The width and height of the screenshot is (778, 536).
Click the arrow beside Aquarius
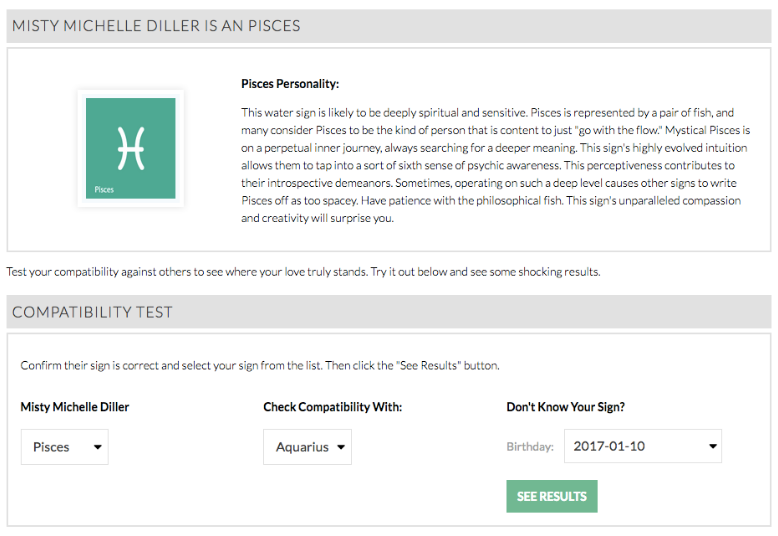[341, 447]
